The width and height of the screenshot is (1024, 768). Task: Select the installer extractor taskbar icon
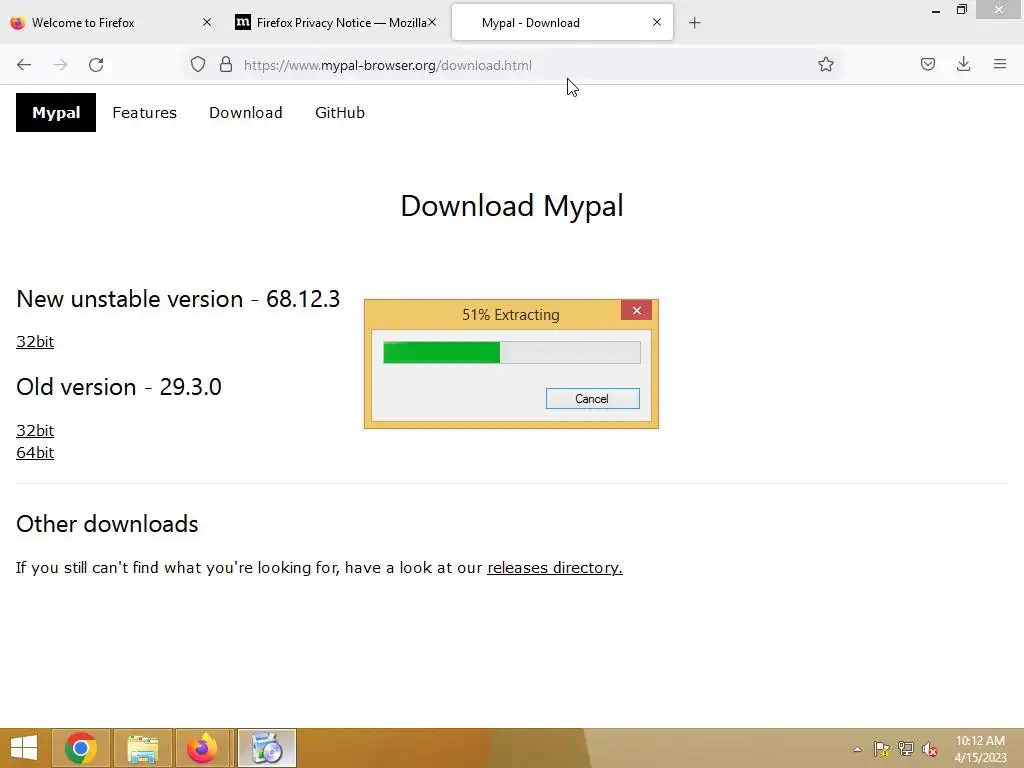[266, 748]
